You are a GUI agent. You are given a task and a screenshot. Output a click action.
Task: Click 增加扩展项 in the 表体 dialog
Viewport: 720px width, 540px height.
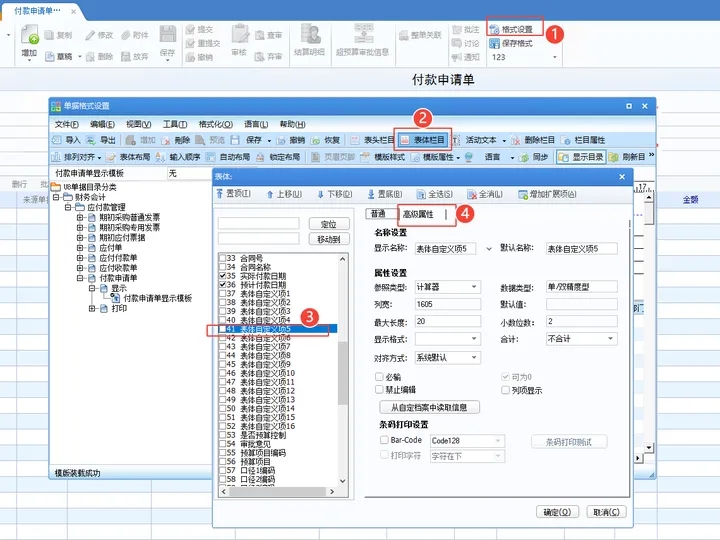coord(547,194)
